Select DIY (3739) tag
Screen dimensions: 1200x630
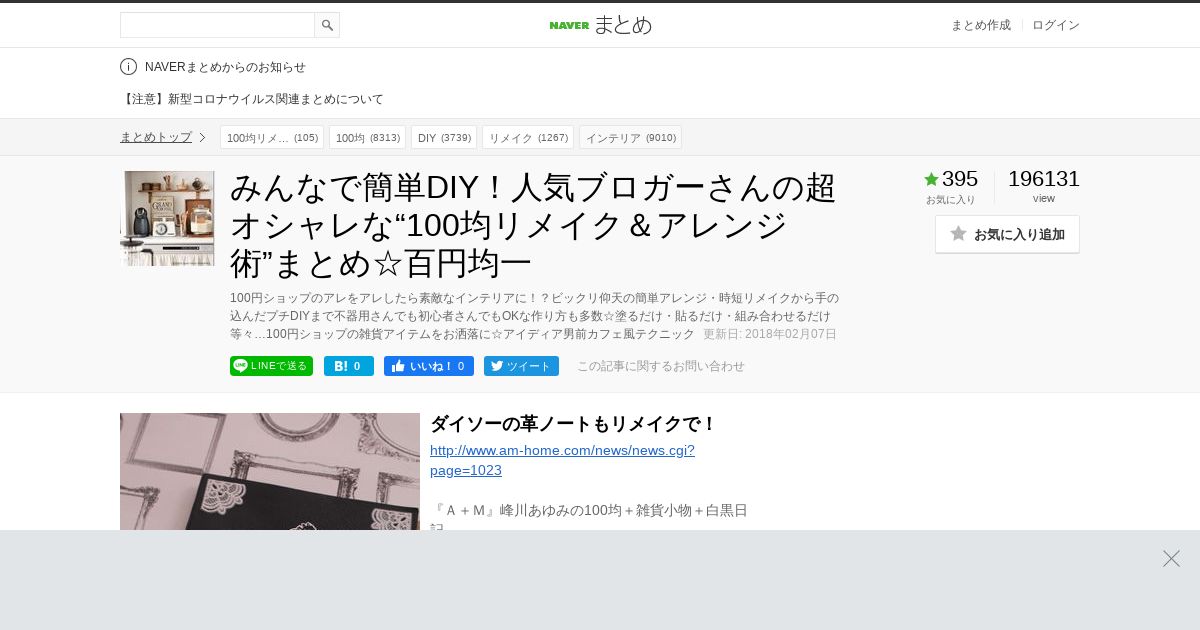point(444,137)
